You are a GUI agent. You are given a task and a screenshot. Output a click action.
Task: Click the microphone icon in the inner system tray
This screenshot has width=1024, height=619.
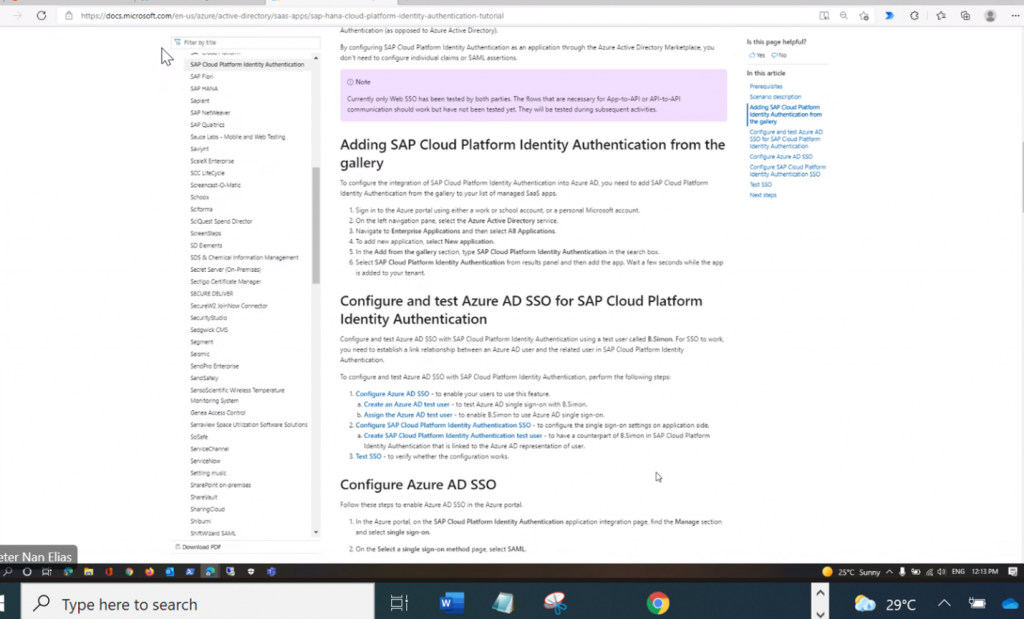point(902,572)
